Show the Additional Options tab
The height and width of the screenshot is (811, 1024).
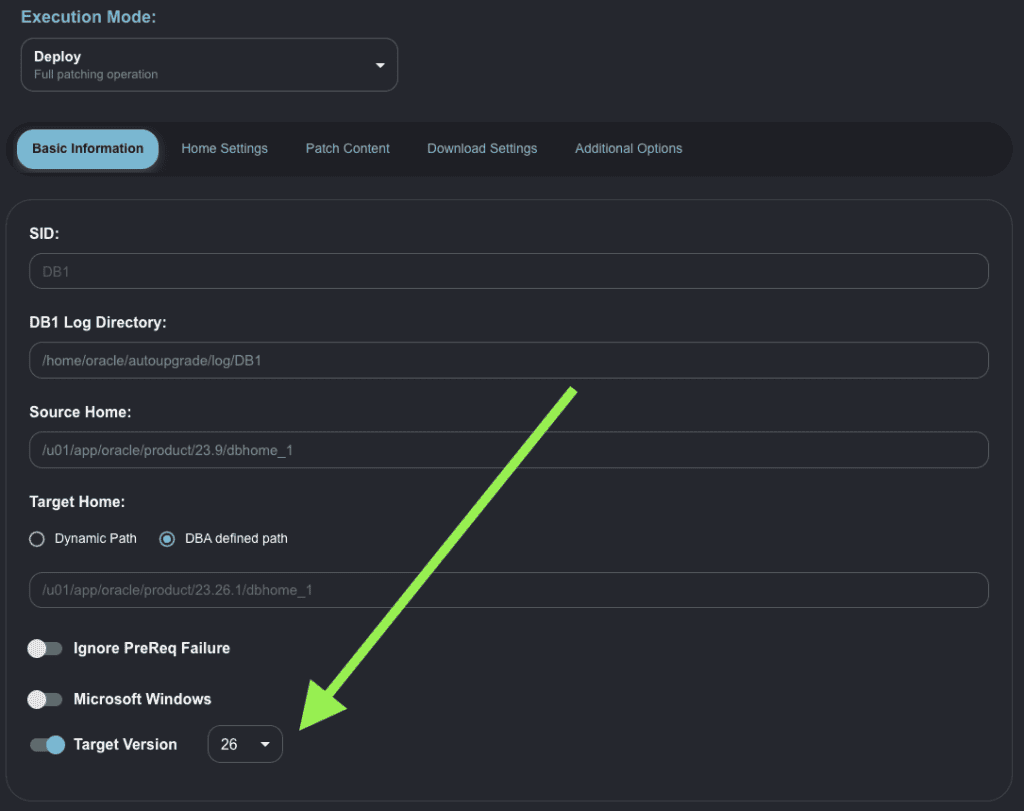[x=628, y=149]
